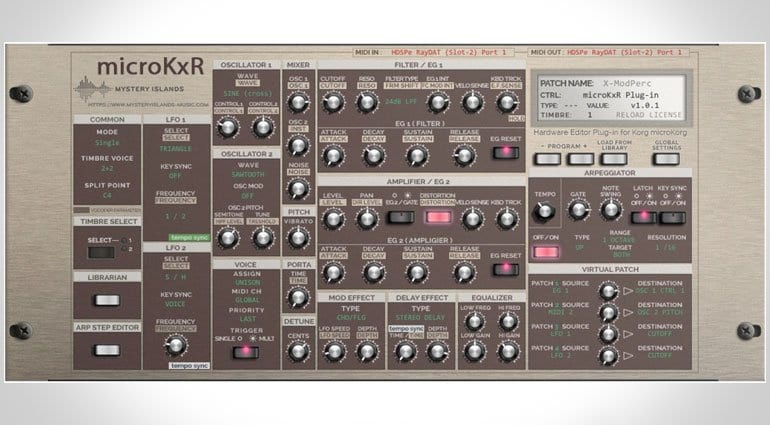Click the PROGRAM minus button
Image resolution: width=770 pixels, height=425 pixels.
click(548, 159)
